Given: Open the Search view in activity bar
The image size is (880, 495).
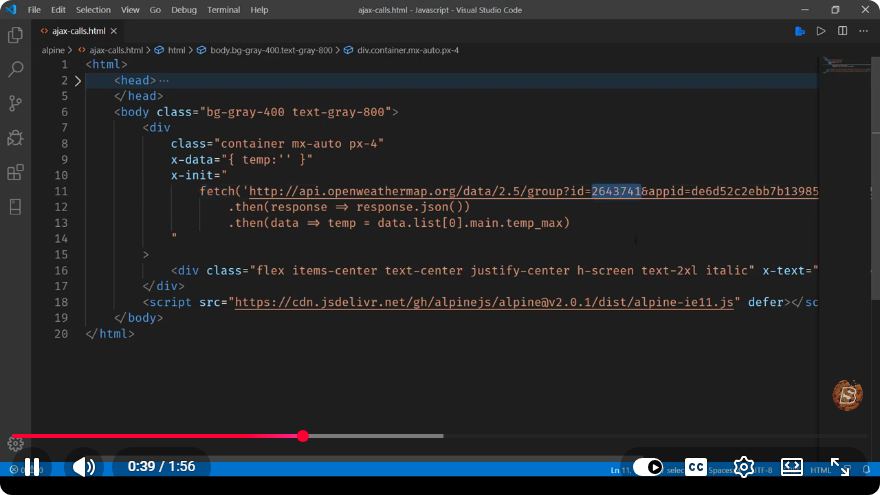Looking at the screenshot, I should [x=15, y=69].
